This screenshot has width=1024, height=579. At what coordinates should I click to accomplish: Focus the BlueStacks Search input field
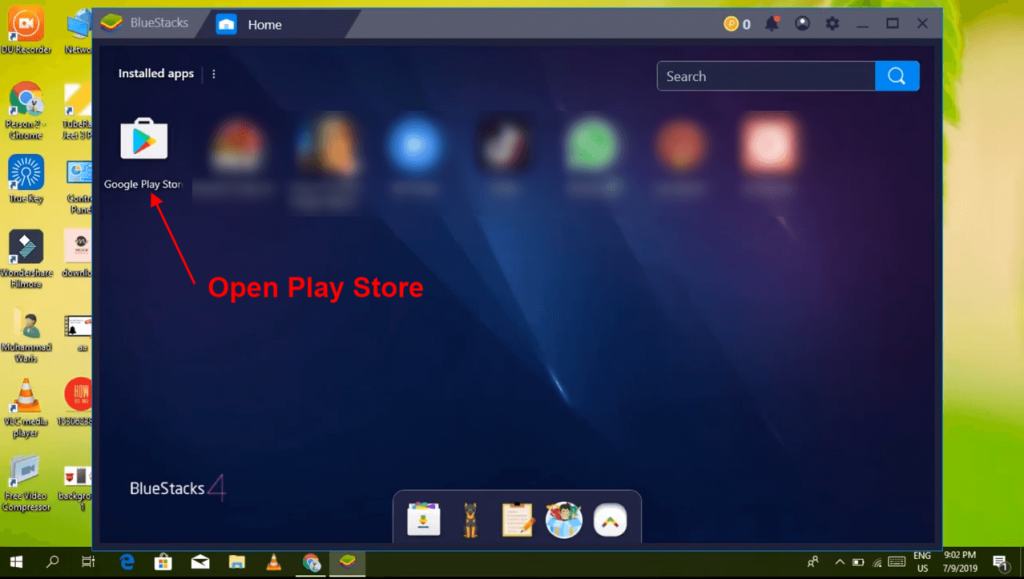[766, 76]
